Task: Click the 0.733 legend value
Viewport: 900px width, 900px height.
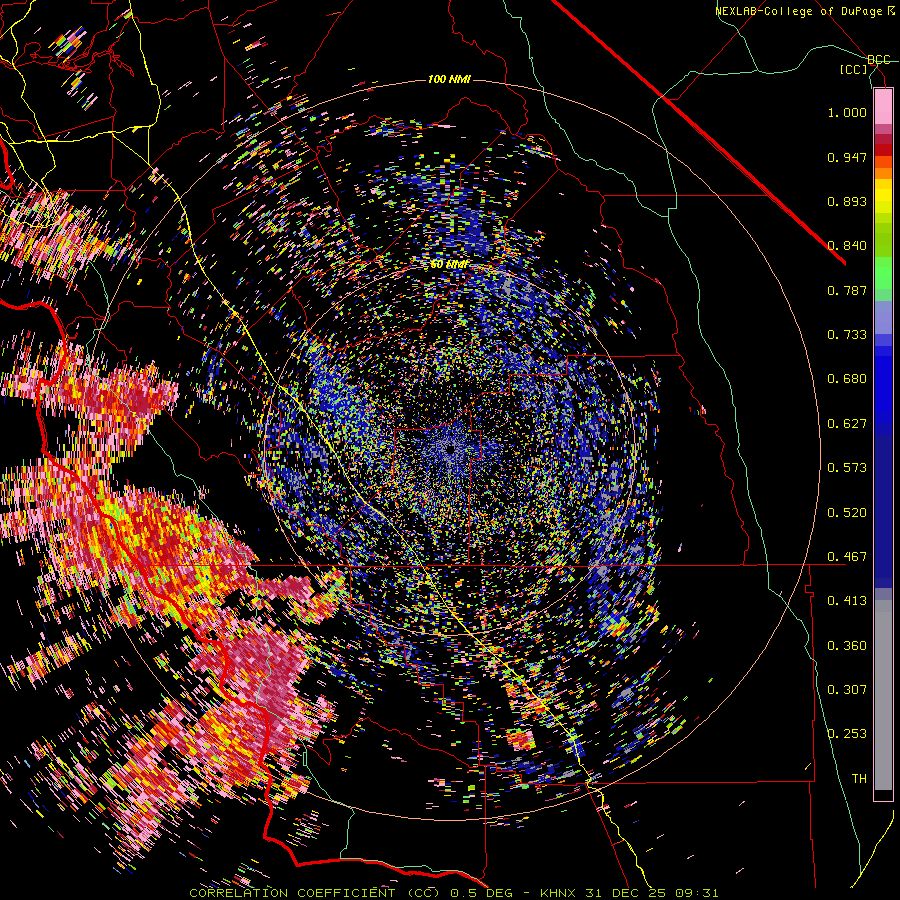Action: click(x=847, y=335)
